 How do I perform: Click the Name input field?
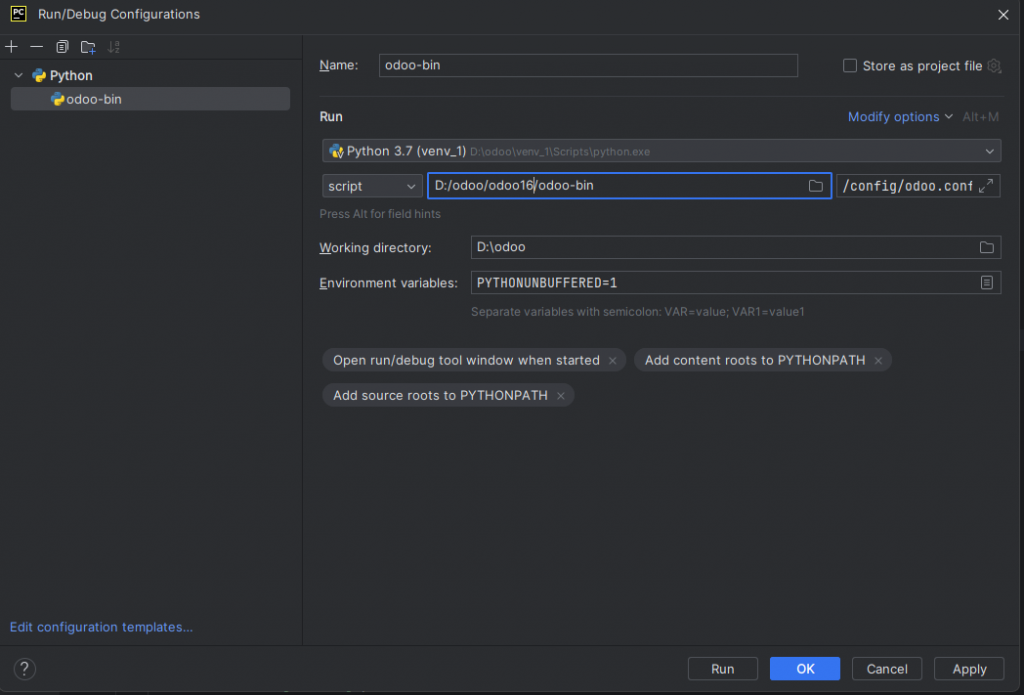tap(588, 65)
